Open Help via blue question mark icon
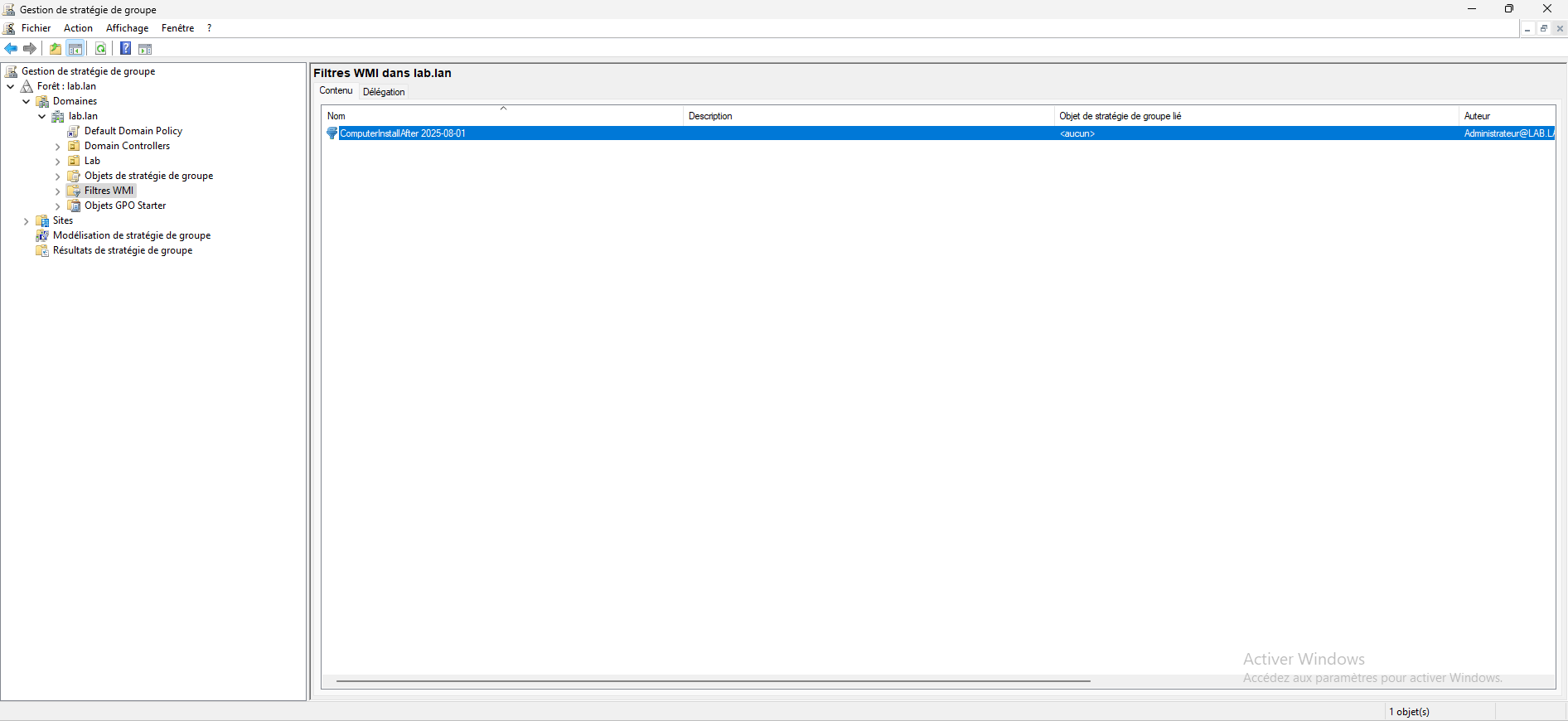Image resolution: width=1568 pixels, height=721 pixels. (x=125, y=49)
